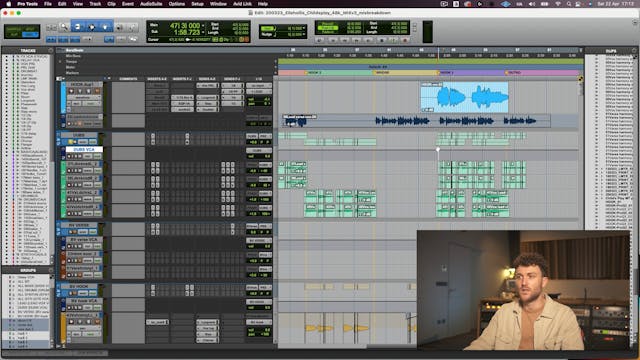This screenshot has width=640, height=360.
Task: Open Sub counter format dropdown
Action: (x=203, y=32)
